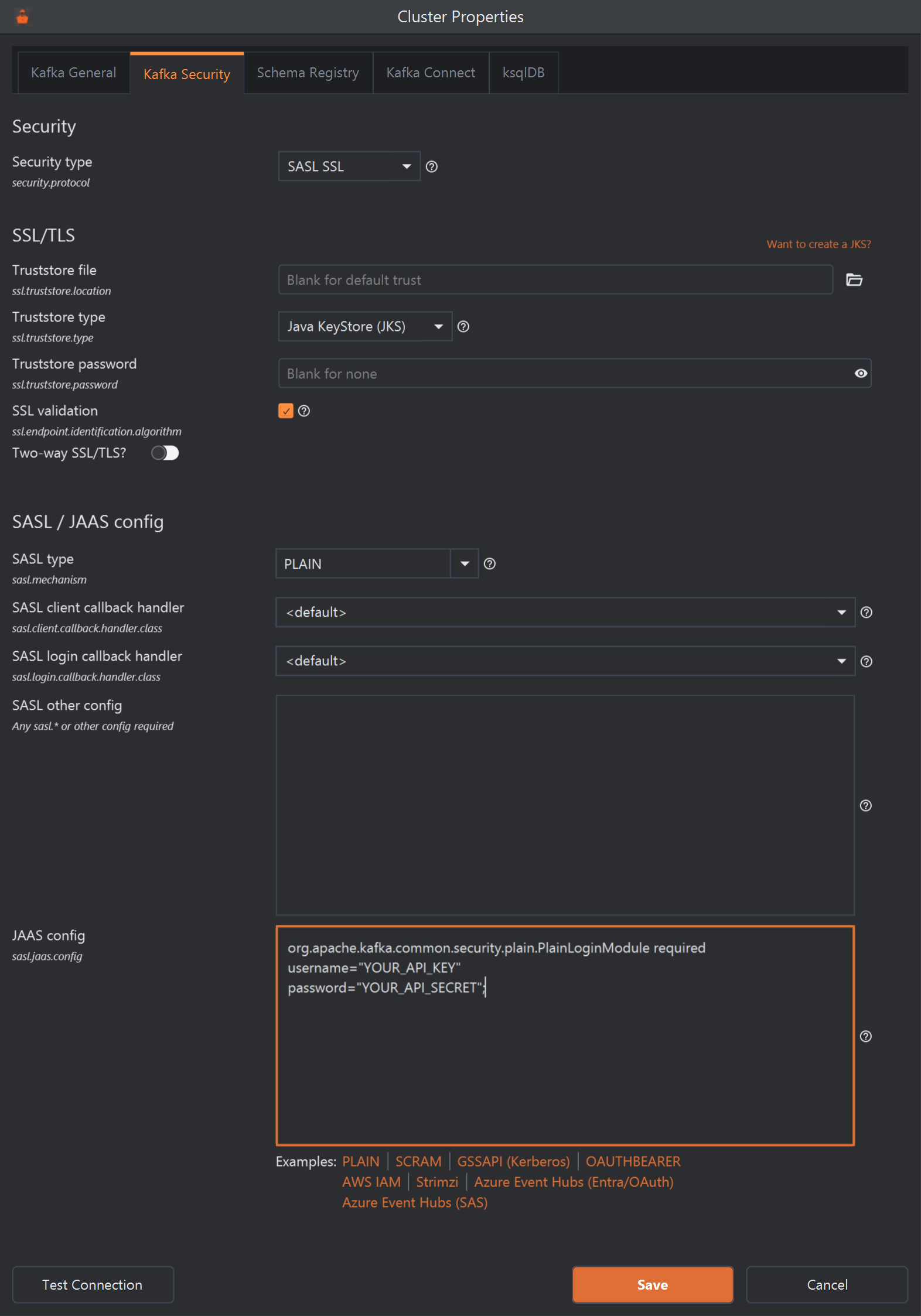Insert the Azure Event Hubs (SAS) example

(x=415, y=1202)
